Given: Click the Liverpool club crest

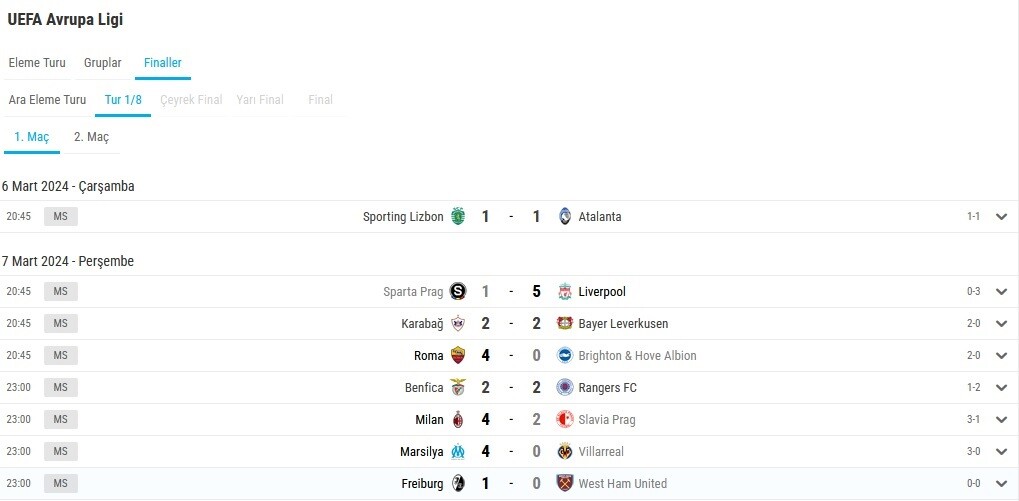Looking at the screenshot, I should coord(565,292).
